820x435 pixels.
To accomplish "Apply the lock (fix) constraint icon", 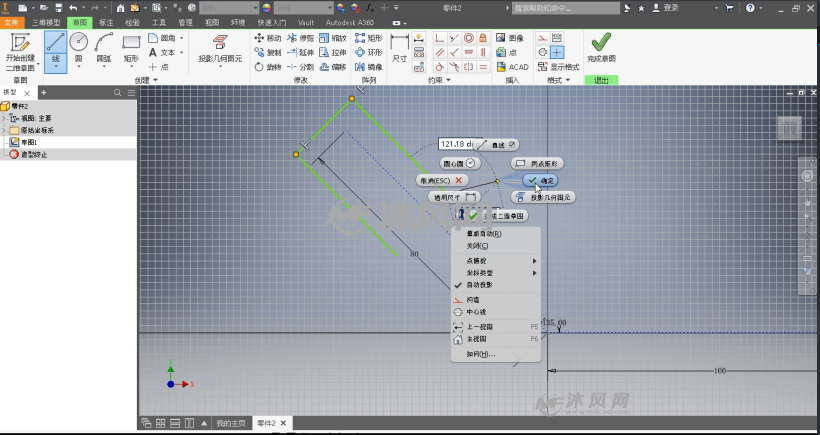I will (483, 38).
